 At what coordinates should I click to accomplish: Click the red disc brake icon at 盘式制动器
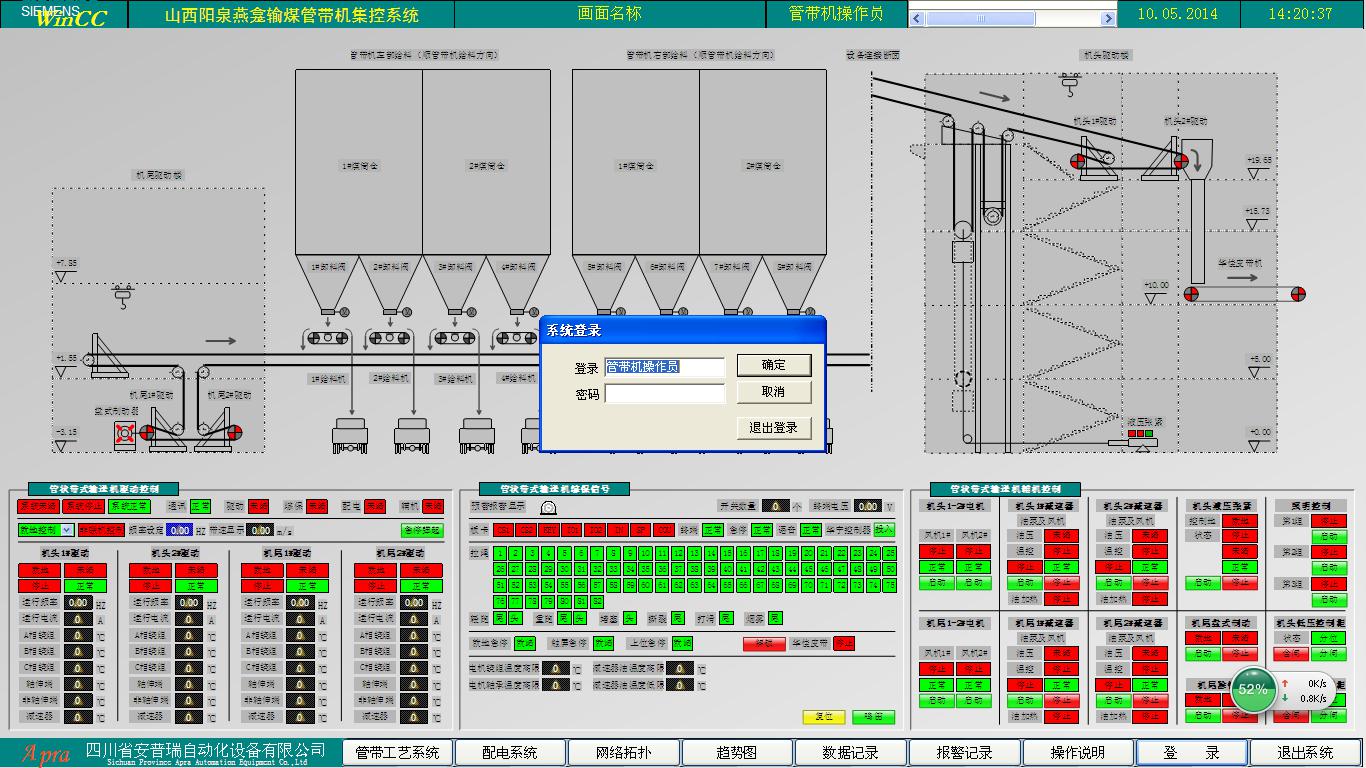point(125,433)
